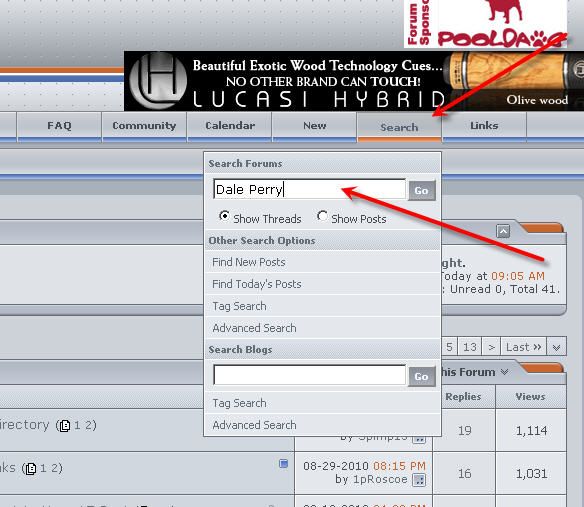Image resolution: width=584 pixels, height=507 pixels.
Task: Choose Find Today's Posts option
Action: tap(257, 284)
